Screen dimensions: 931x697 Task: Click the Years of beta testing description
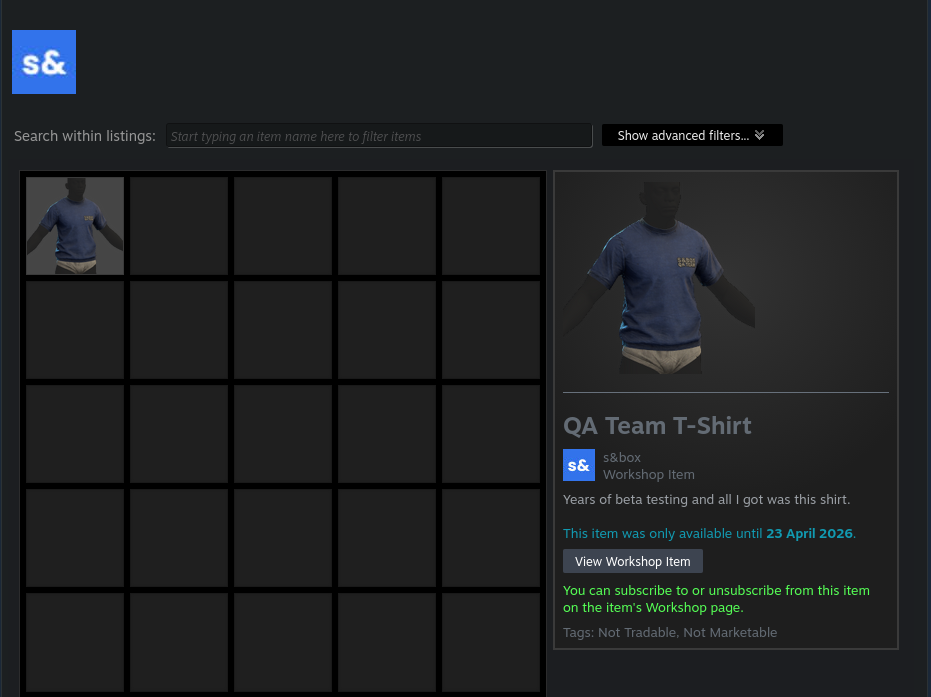tap(707, 499)
